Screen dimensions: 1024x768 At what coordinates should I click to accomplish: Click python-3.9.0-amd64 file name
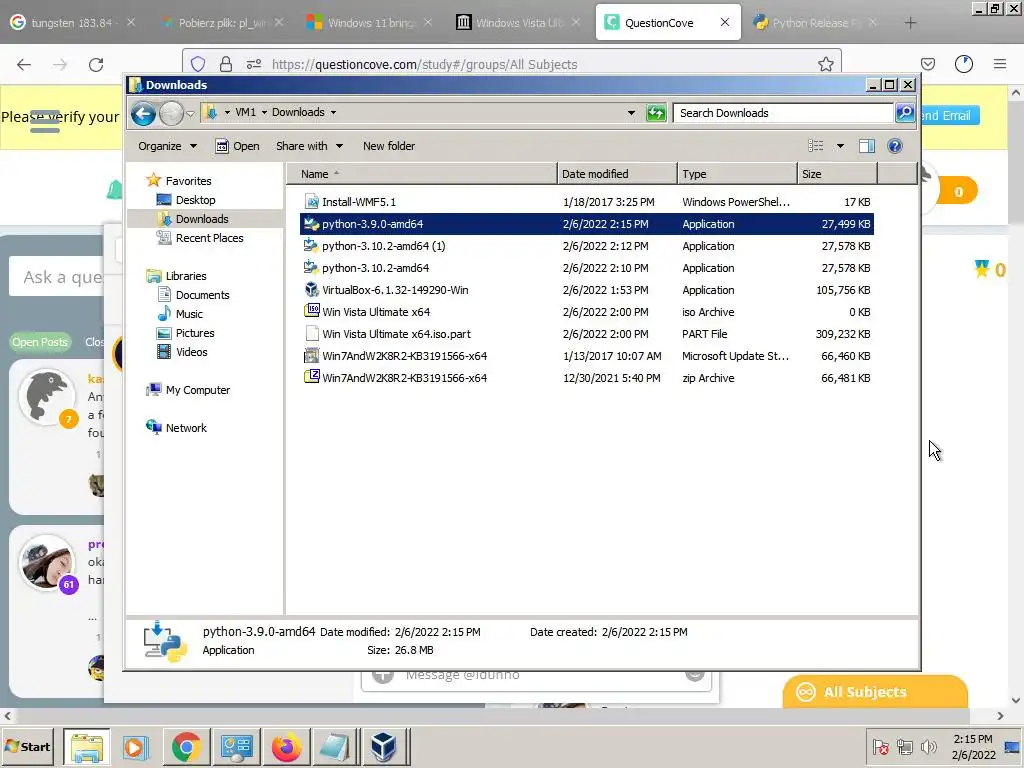coord(372,224)
